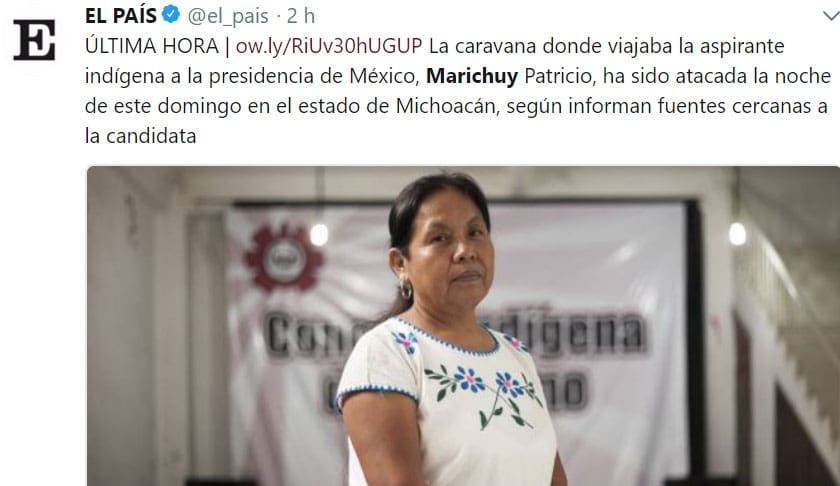Click the bold Marichuy name in tweet
Screen dimensions: 840x486
click(472, 76)
